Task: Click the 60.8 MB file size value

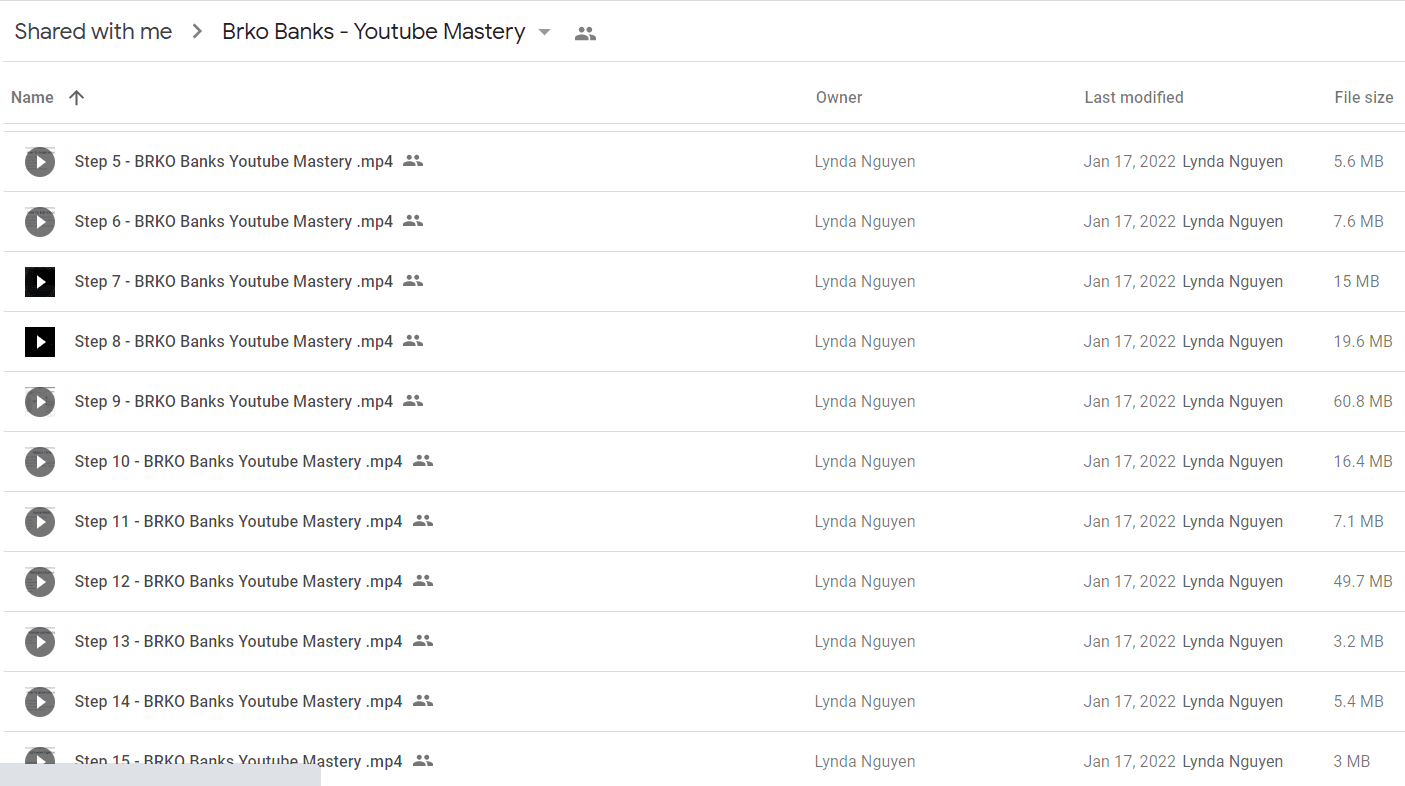Action: 1363,401
